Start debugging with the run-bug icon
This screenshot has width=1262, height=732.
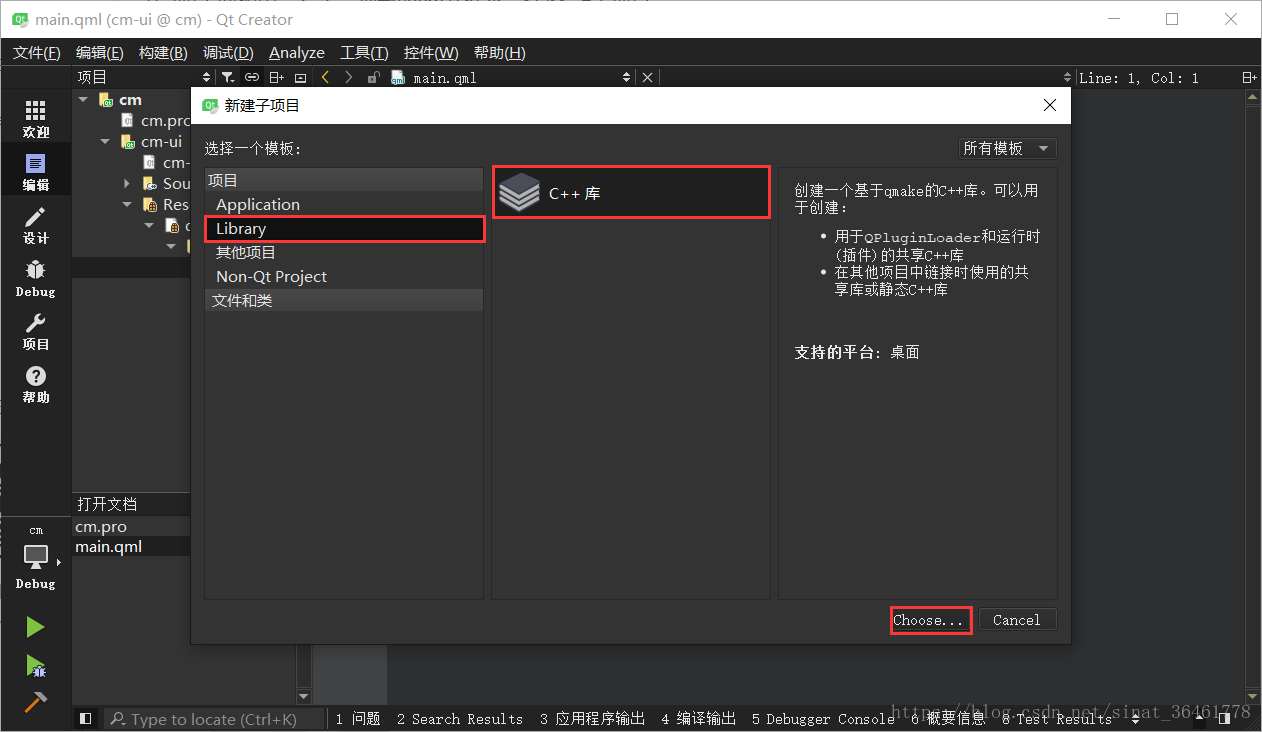[x=35, y=665]
